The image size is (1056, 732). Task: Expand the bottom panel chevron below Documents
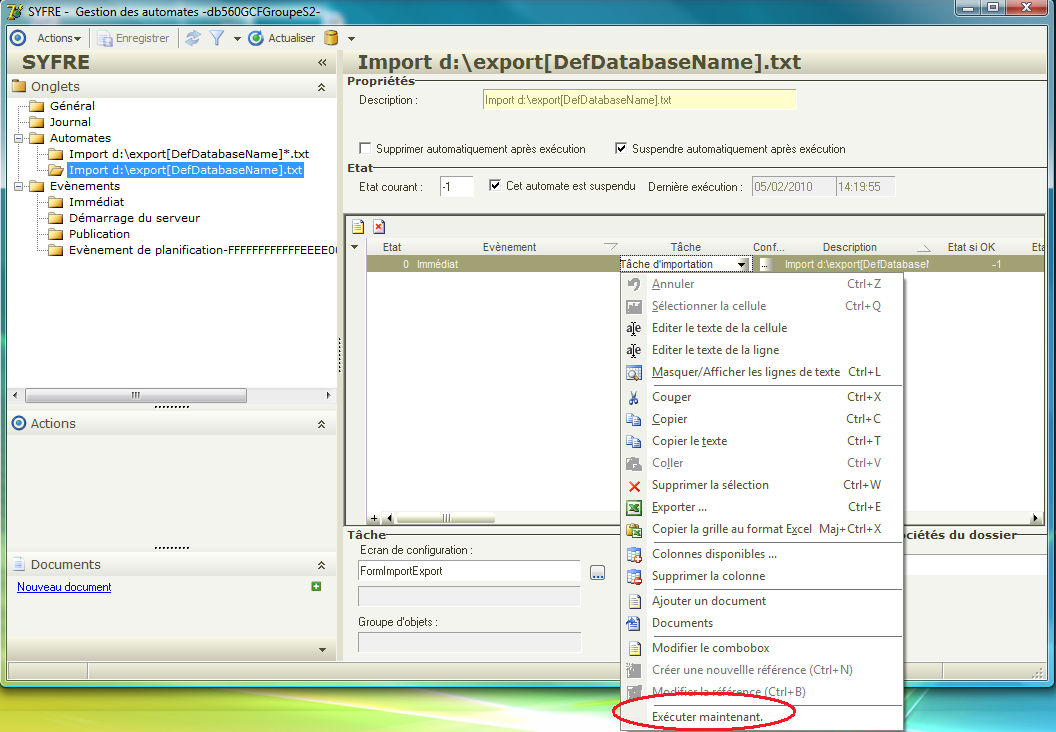tap(322, 650)
